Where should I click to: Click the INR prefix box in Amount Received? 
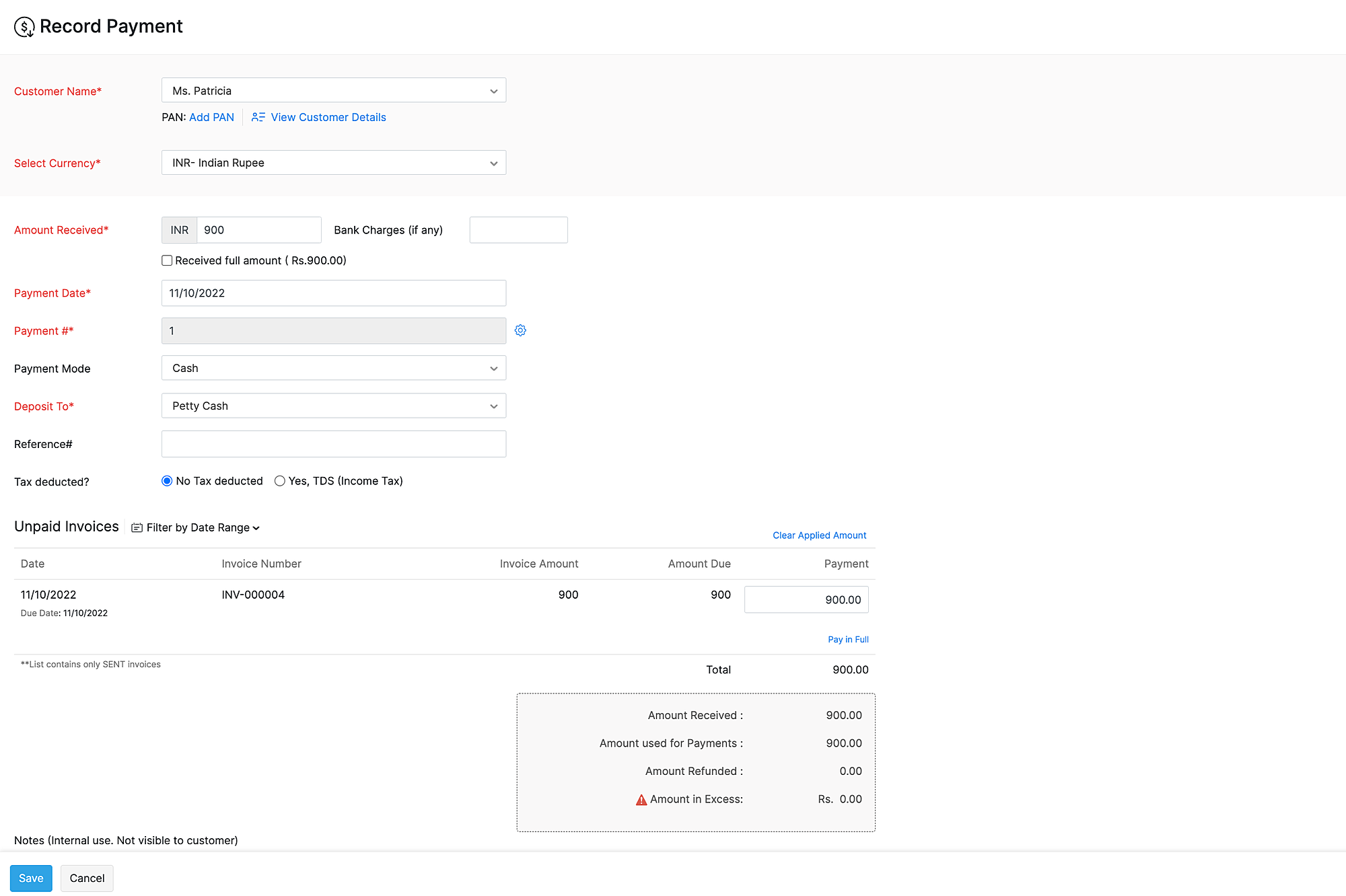(178, 229)
